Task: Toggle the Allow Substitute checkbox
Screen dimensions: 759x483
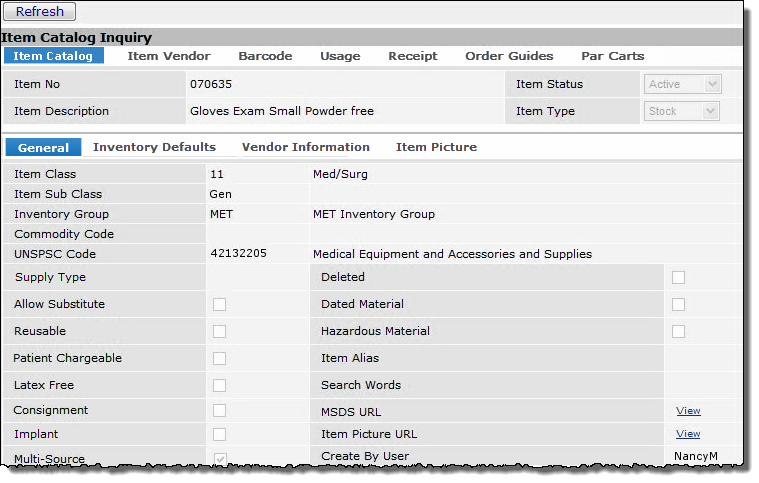Action: [219, 305]
